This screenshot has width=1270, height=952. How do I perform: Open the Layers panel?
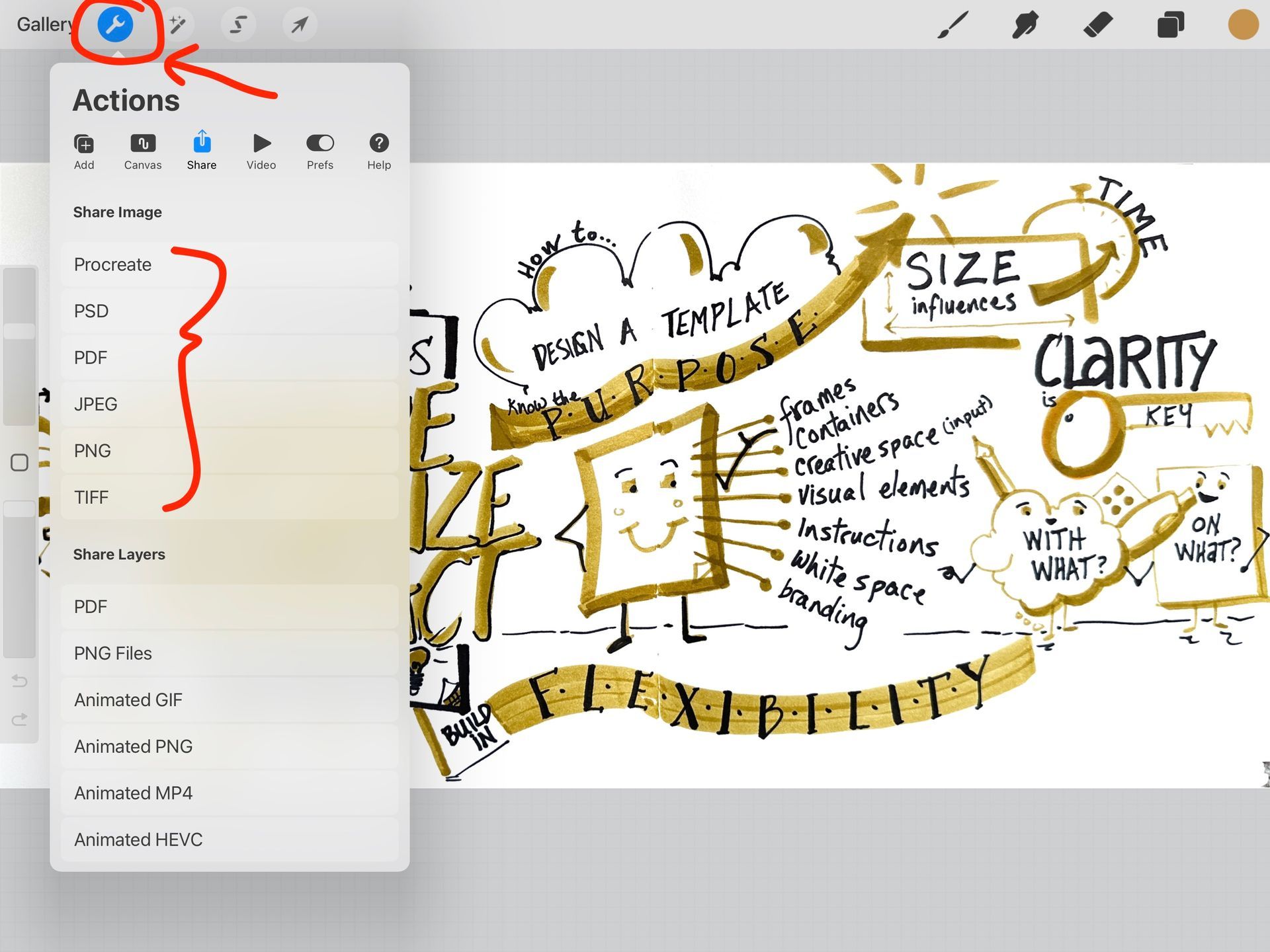point(1170,25)
